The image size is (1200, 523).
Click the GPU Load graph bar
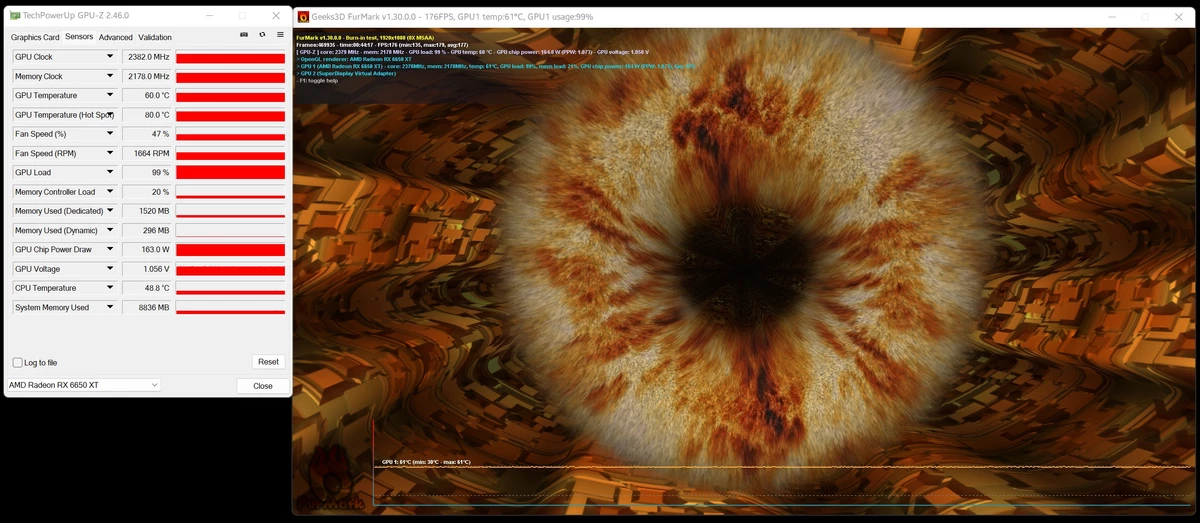coord(230,172)
